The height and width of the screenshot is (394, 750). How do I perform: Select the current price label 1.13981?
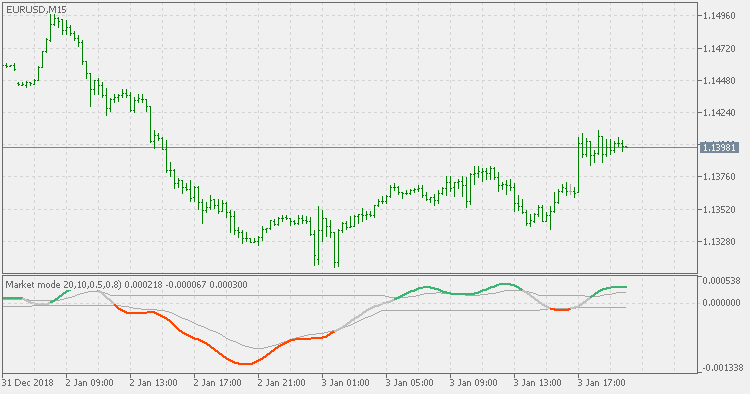pyautogui.click(x=719, y=148)
